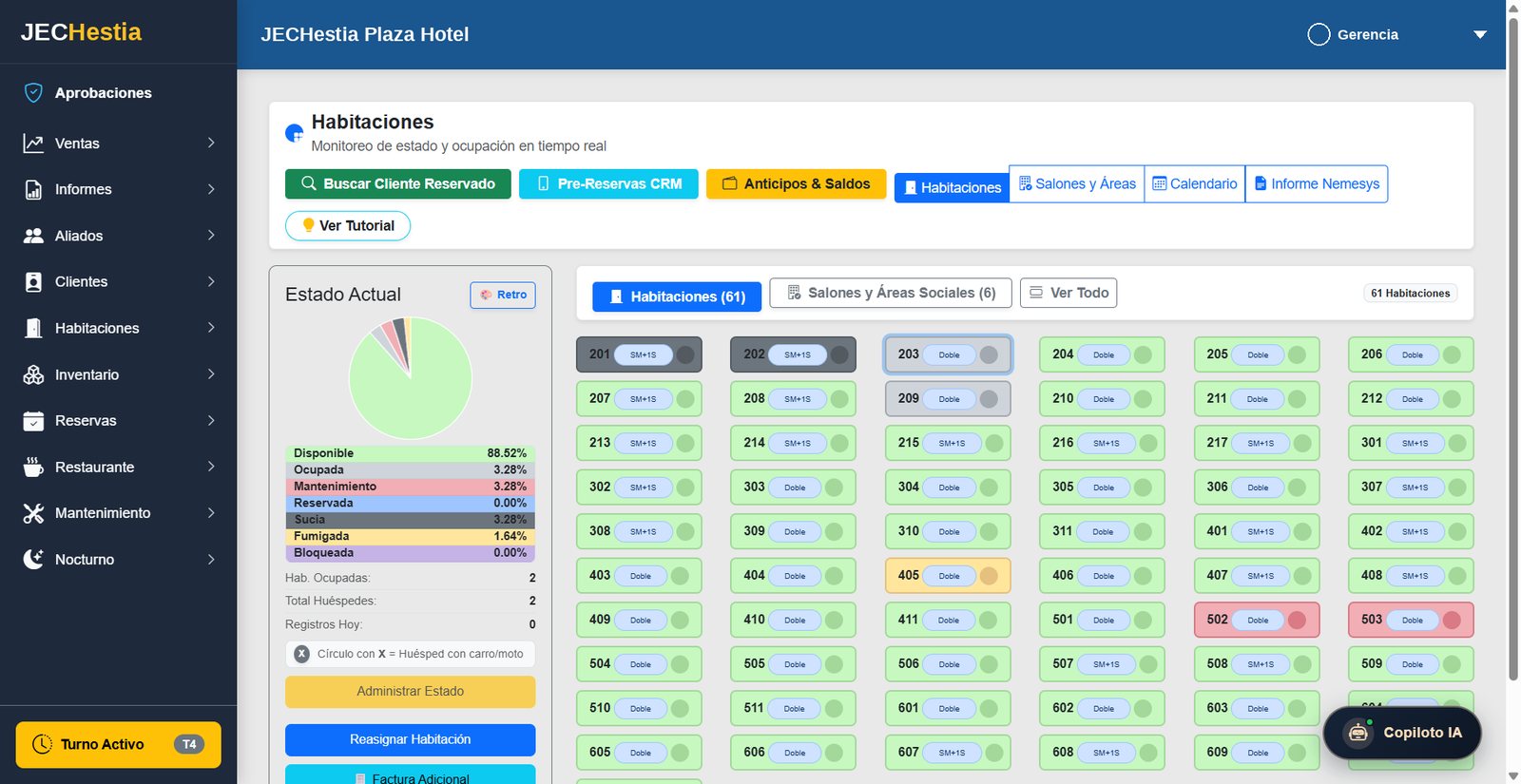1521x784 pixels.
Task: Click Reasignar Habitación button
Action: click(x=411, y=739)
